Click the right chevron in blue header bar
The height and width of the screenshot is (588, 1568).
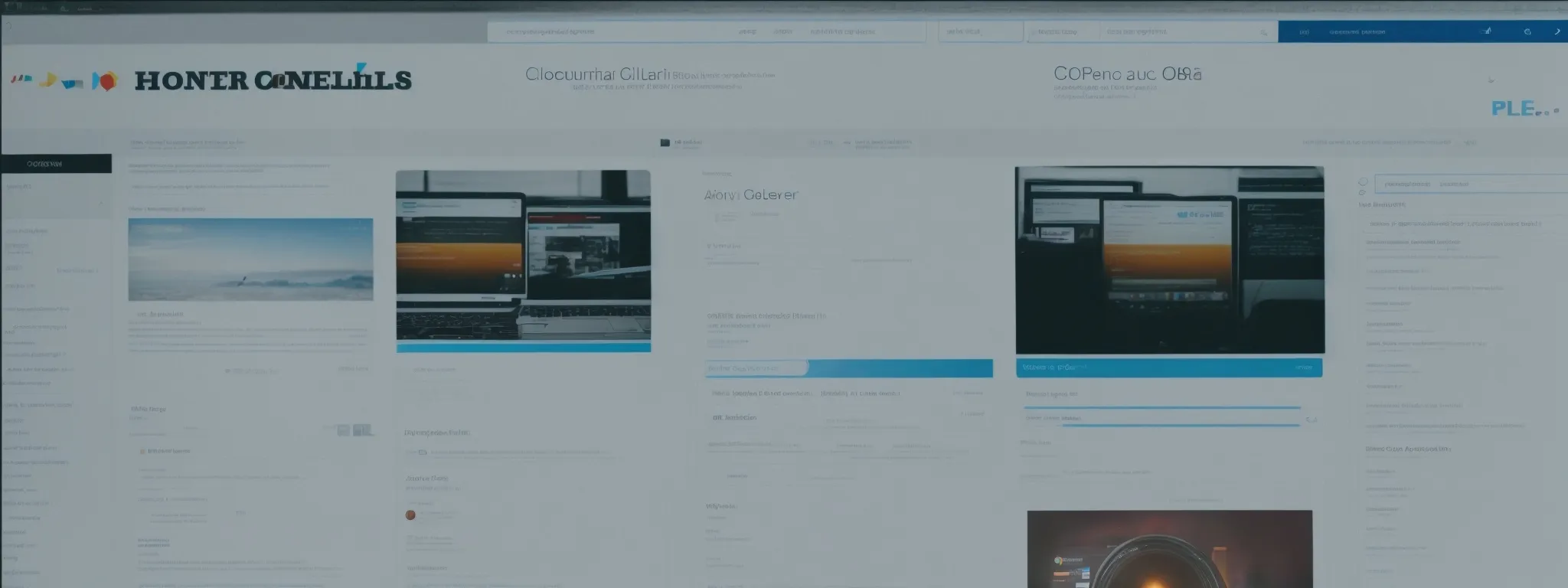click(1557, 32)
